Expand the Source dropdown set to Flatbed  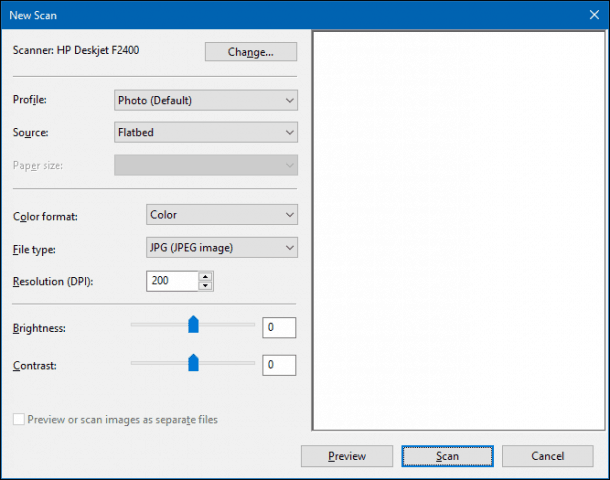206,132
